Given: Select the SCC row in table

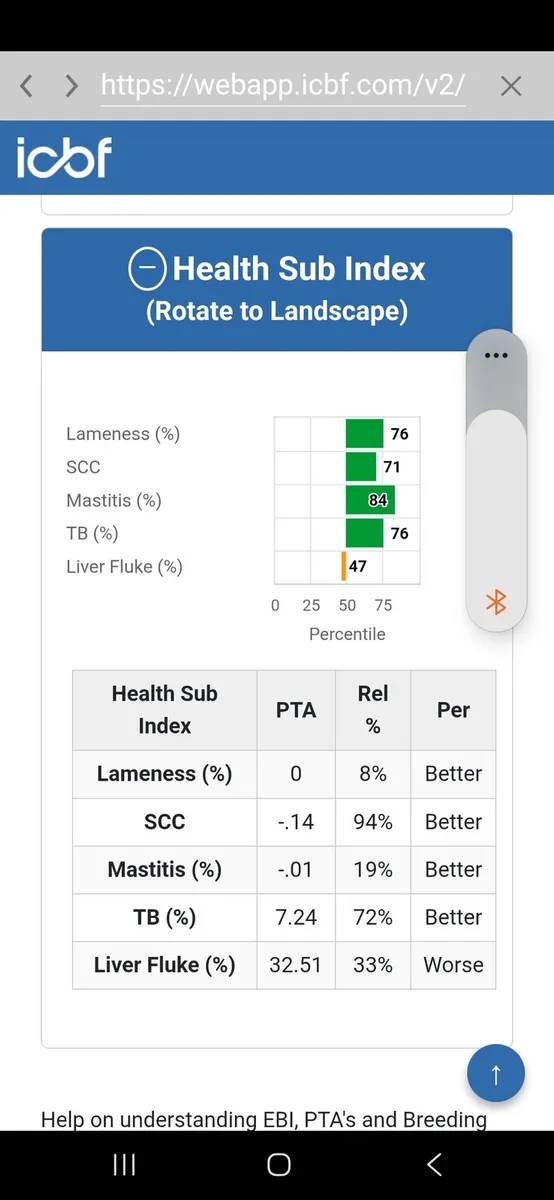Looking at the screenshot, I should pyautogui.click(x=284, y=822).
